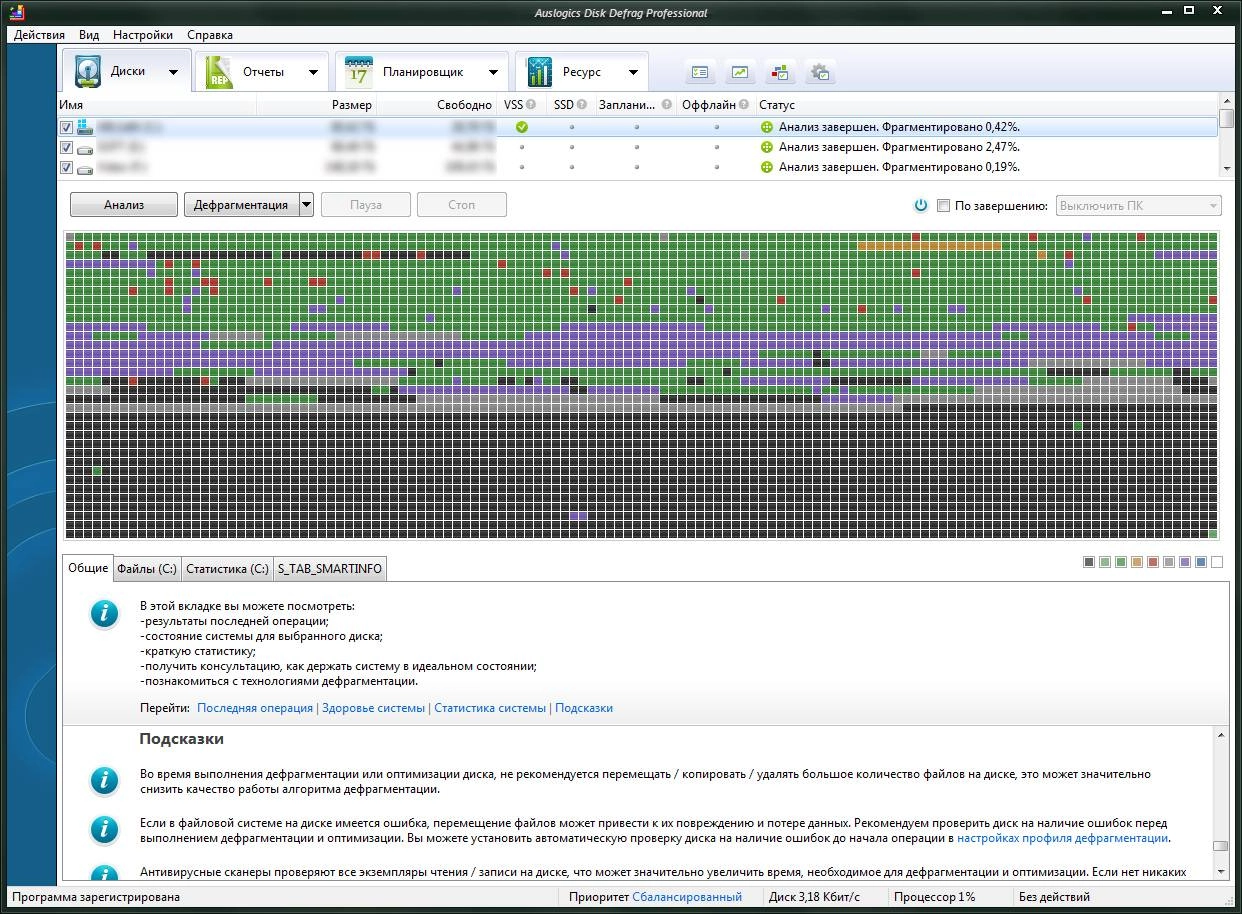This screenshot has height=914, width=1242.
Task: Go to Последняя операция link
Action: (255, 707)
